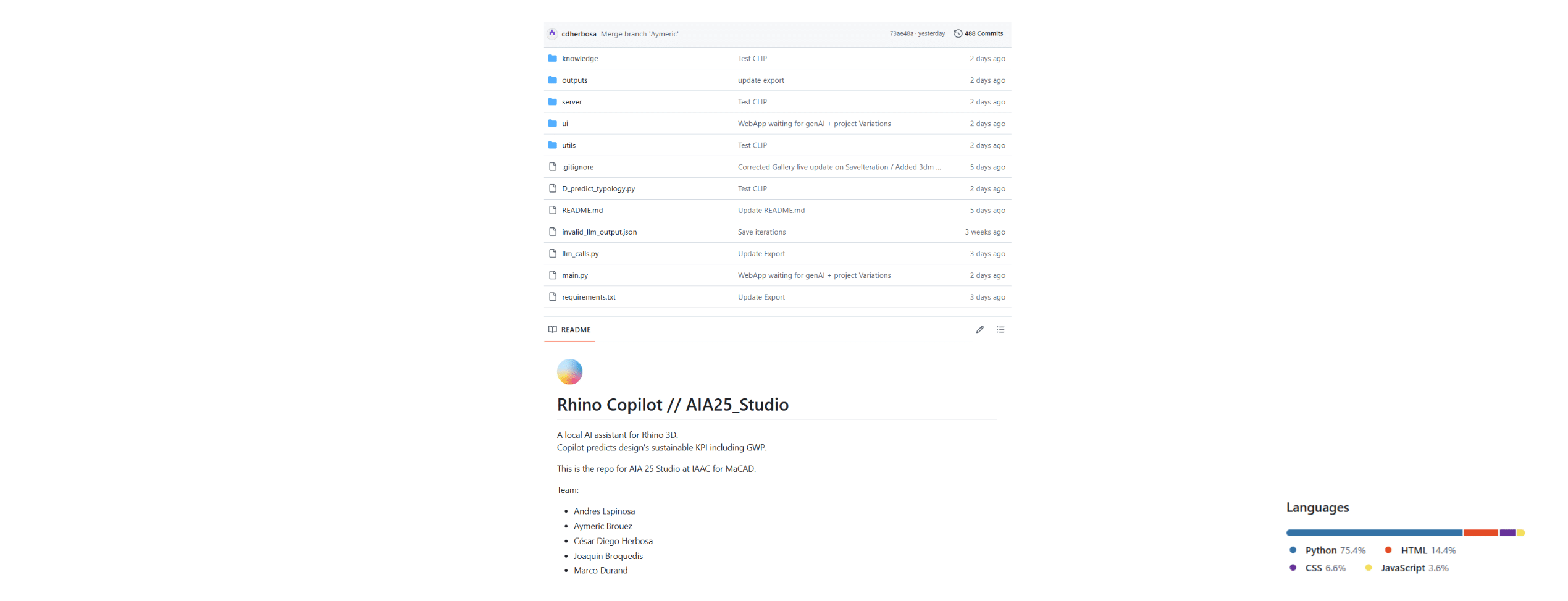Screen dimensions: 1568x601
Task: Open the server folder name
Action: coord(572,102)
